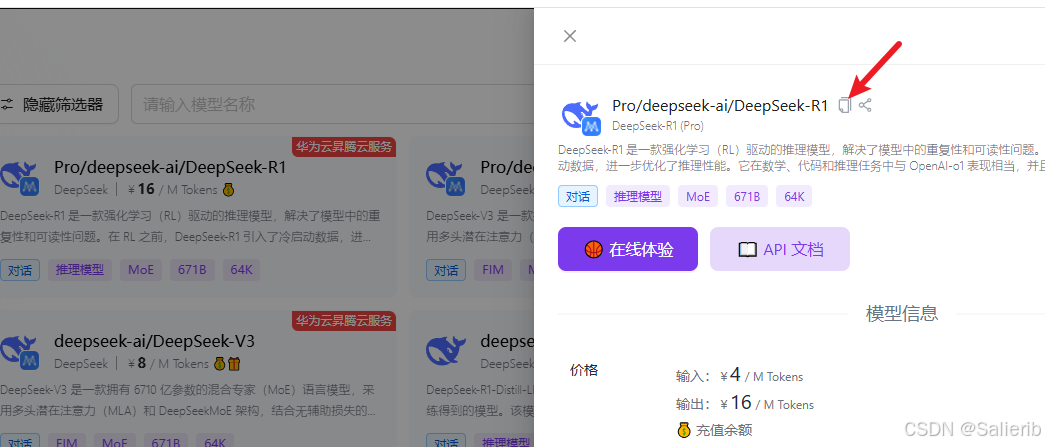The image size is (1045, 447).
Task: Click whale logo on deepseek-ai/DeepSeek-V3 card
Action: pyautogui.click(x=21, y=352)
